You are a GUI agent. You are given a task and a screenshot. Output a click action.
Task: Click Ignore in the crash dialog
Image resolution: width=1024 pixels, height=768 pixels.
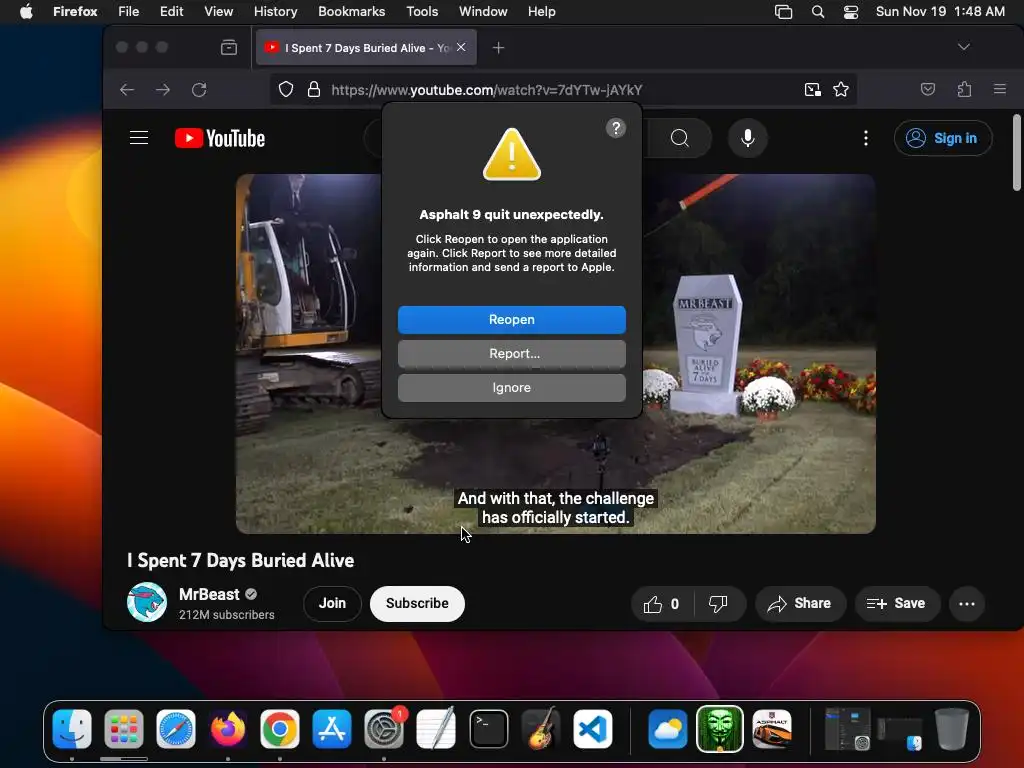[511, 387]
